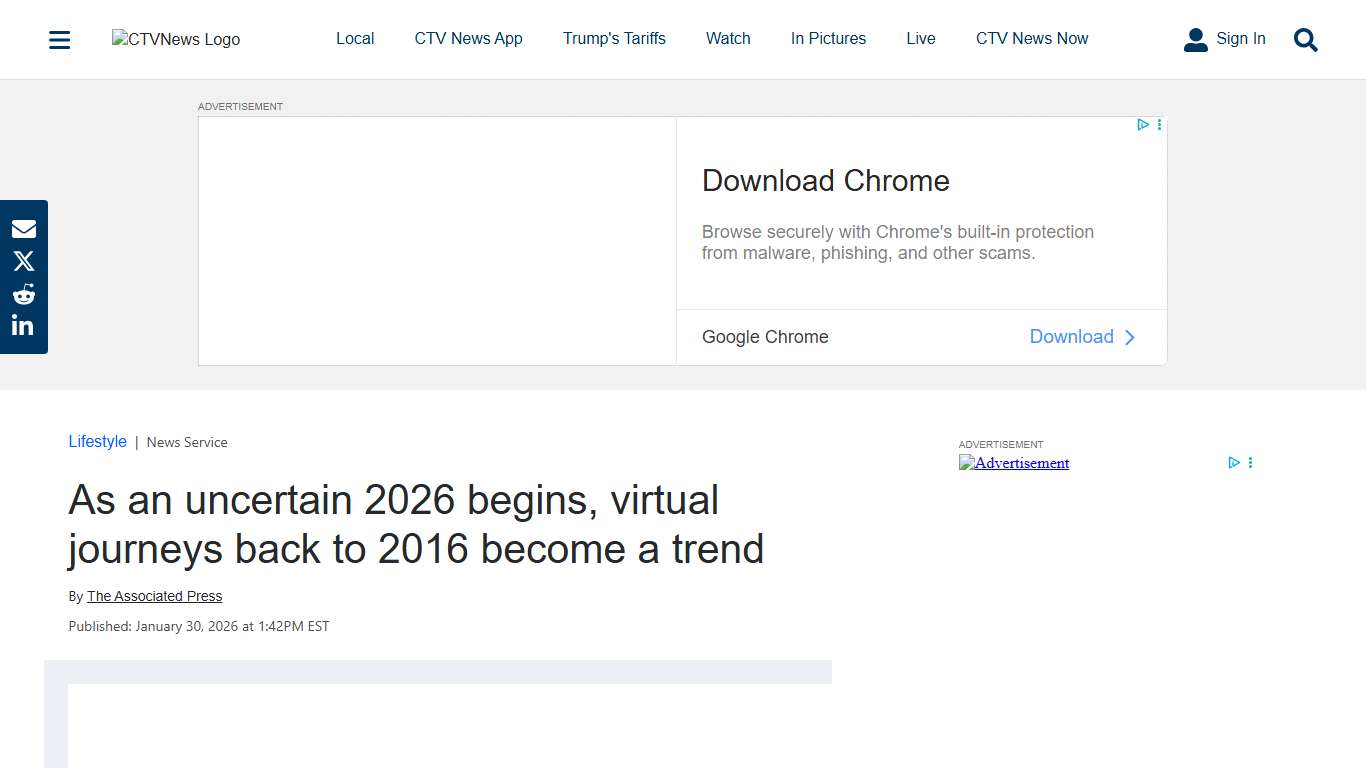Click the article headline about virtual journeys

(416, 524)
